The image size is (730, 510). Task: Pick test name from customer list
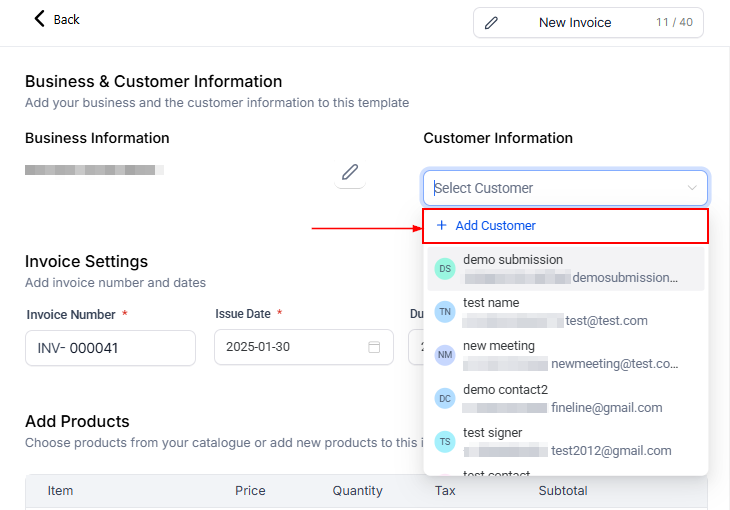click(566, 312)
